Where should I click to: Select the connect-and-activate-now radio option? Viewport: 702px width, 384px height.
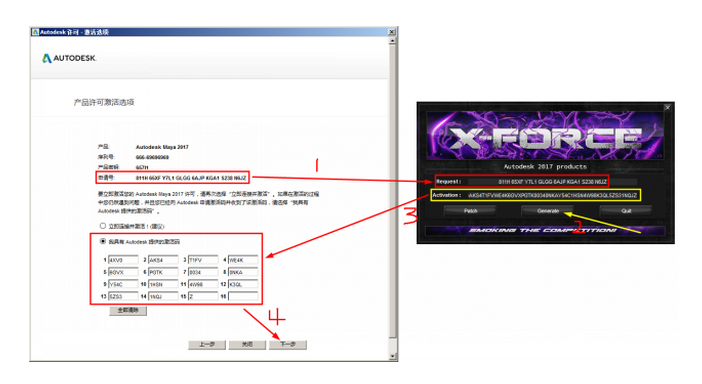[103, 226]
